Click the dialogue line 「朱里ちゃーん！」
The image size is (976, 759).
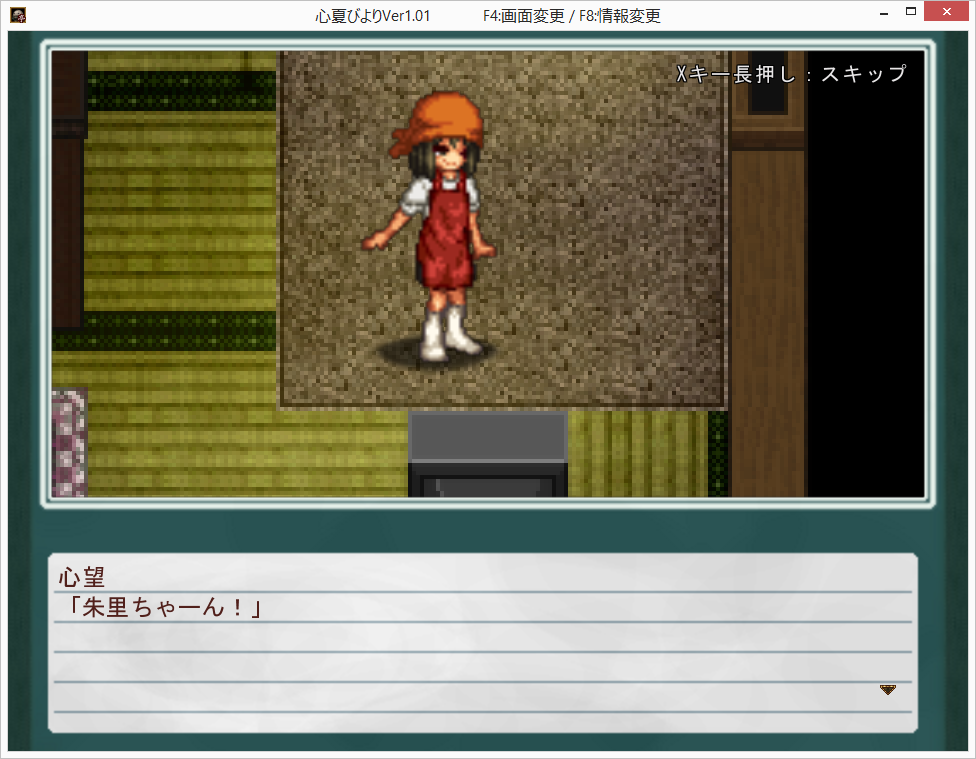(164, 607)
